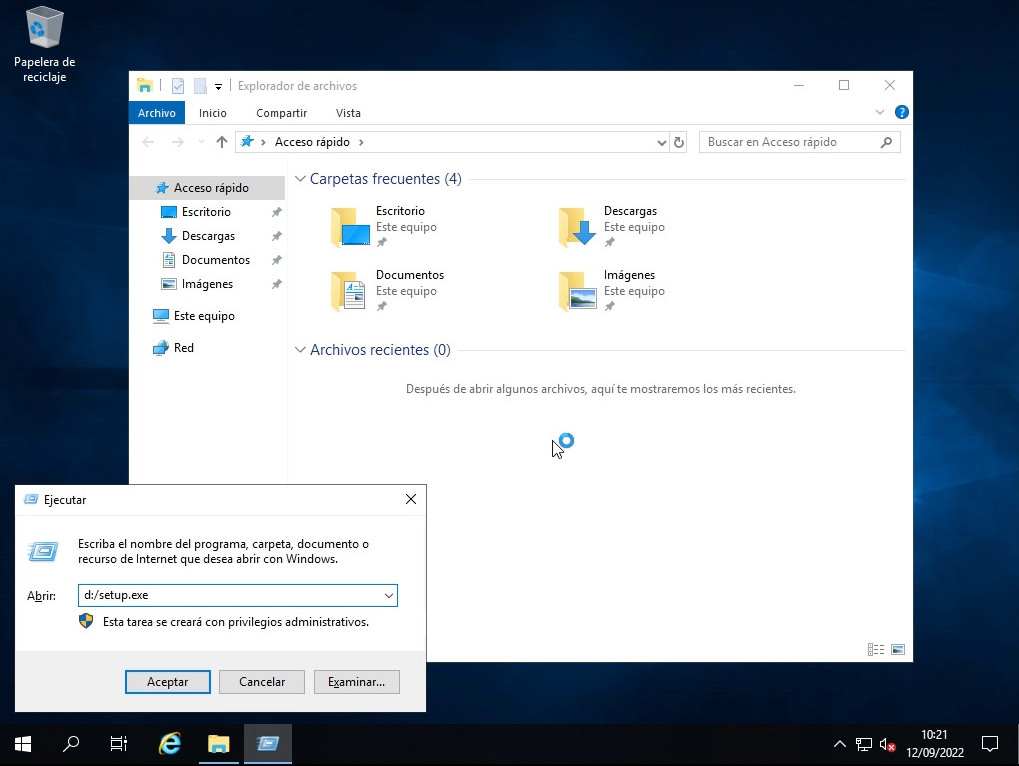This screenshot has width=1019, height=766.
Task: Switch to the Vista ribbon tab
Action: click(x=348, y=113)
